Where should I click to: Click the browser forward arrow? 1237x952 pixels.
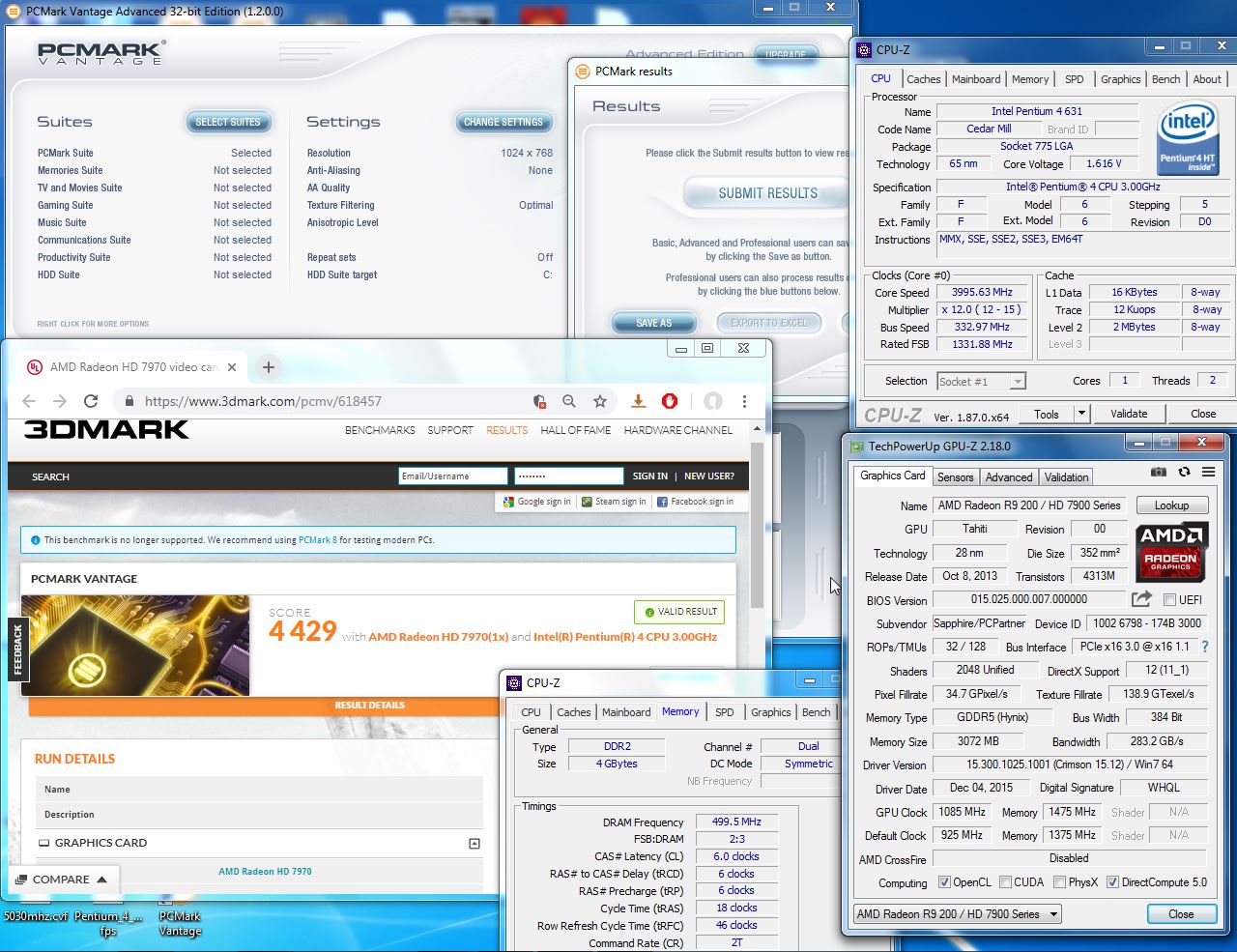(60, 401)
